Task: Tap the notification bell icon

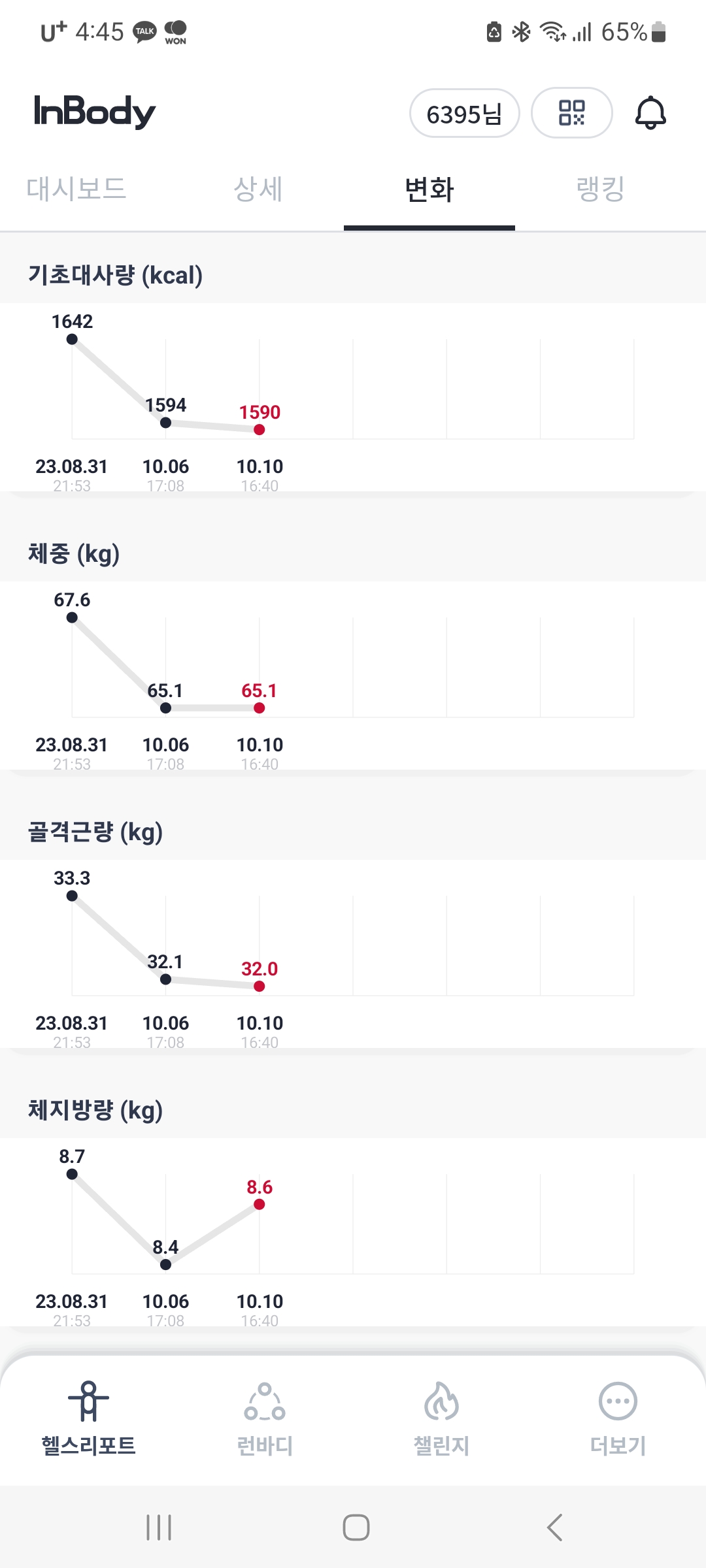Action: pyautogui.click(x=650, y=113)
